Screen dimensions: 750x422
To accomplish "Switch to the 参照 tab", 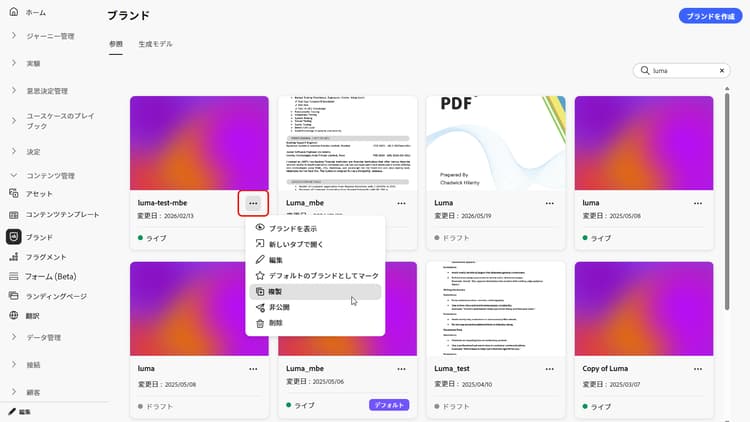I will pyautogui.click(x=116, y=44).
